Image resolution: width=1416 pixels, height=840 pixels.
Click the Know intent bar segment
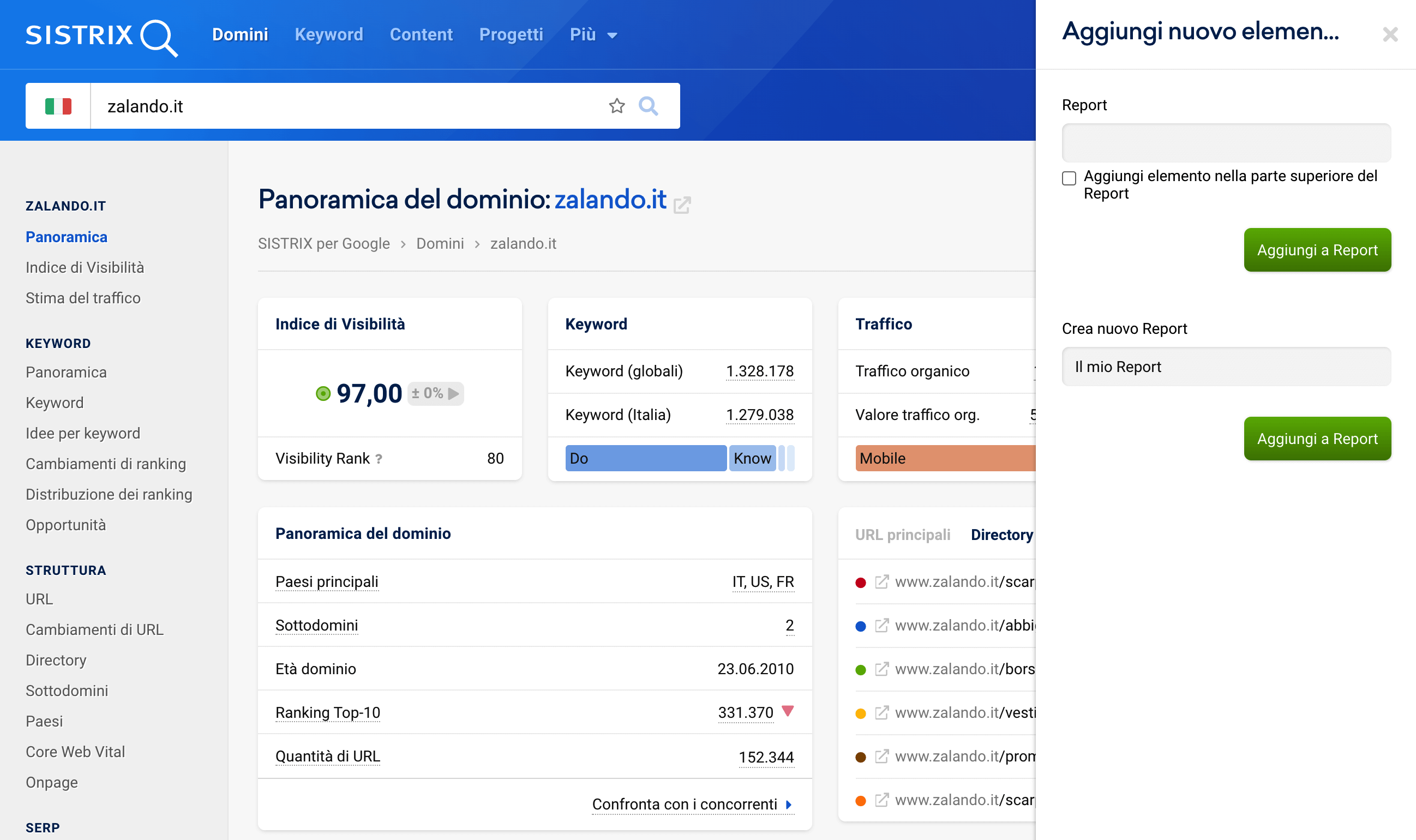(752, 459)
